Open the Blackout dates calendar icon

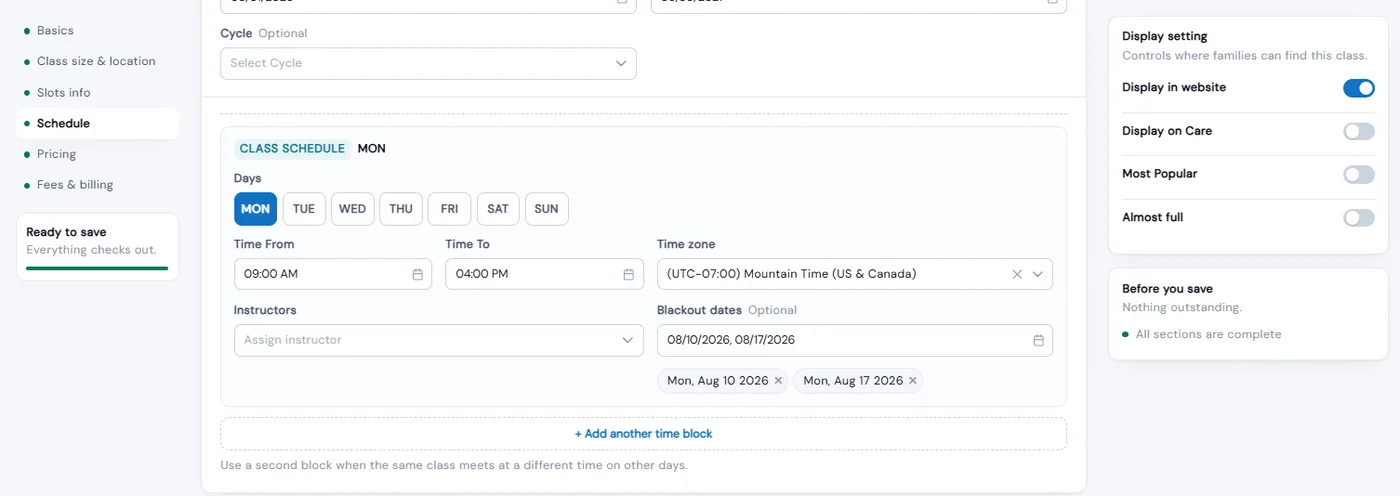tap(1038, 340)
